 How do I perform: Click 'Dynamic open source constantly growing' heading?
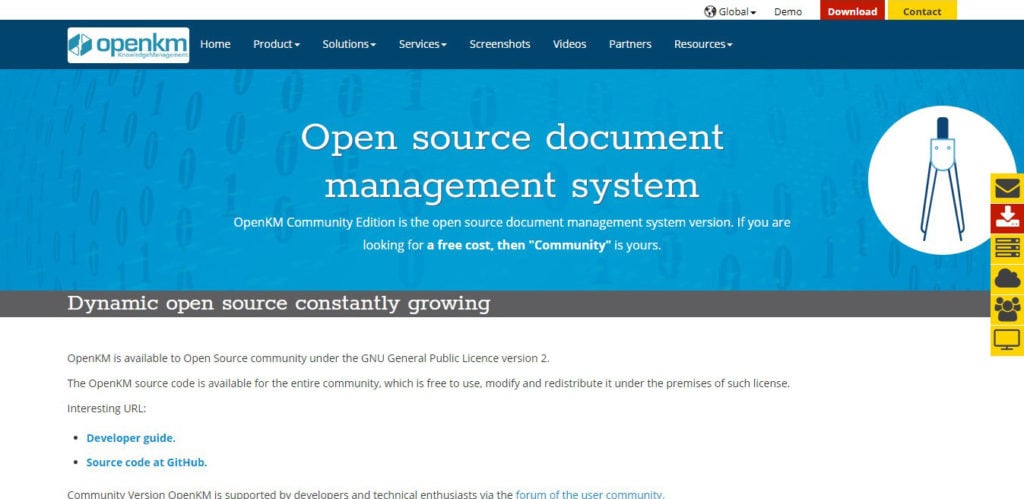coord(279,304)
